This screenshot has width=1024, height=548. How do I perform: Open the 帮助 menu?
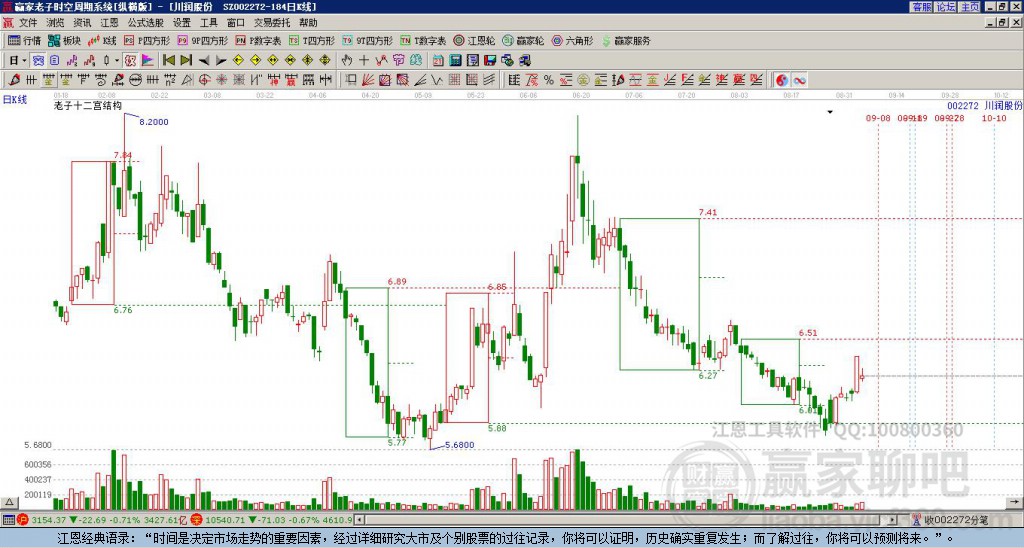point(308,23)
